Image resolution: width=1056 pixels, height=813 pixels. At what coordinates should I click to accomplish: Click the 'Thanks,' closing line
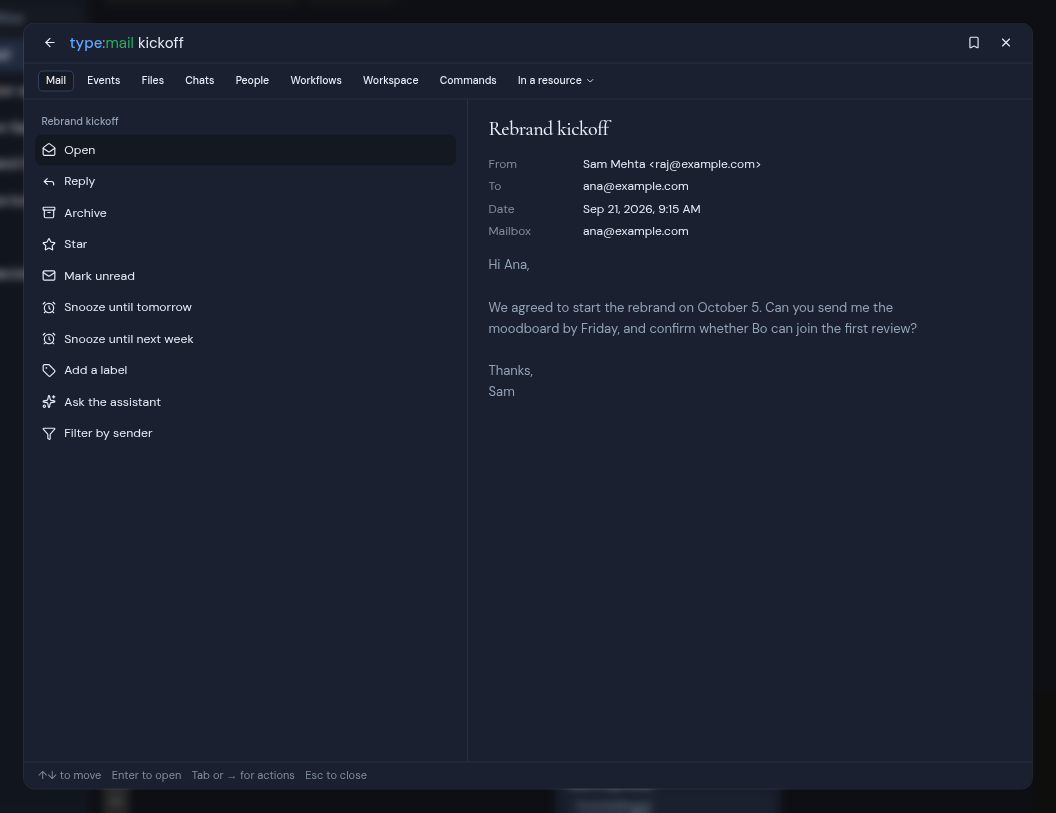coord(510,370)
